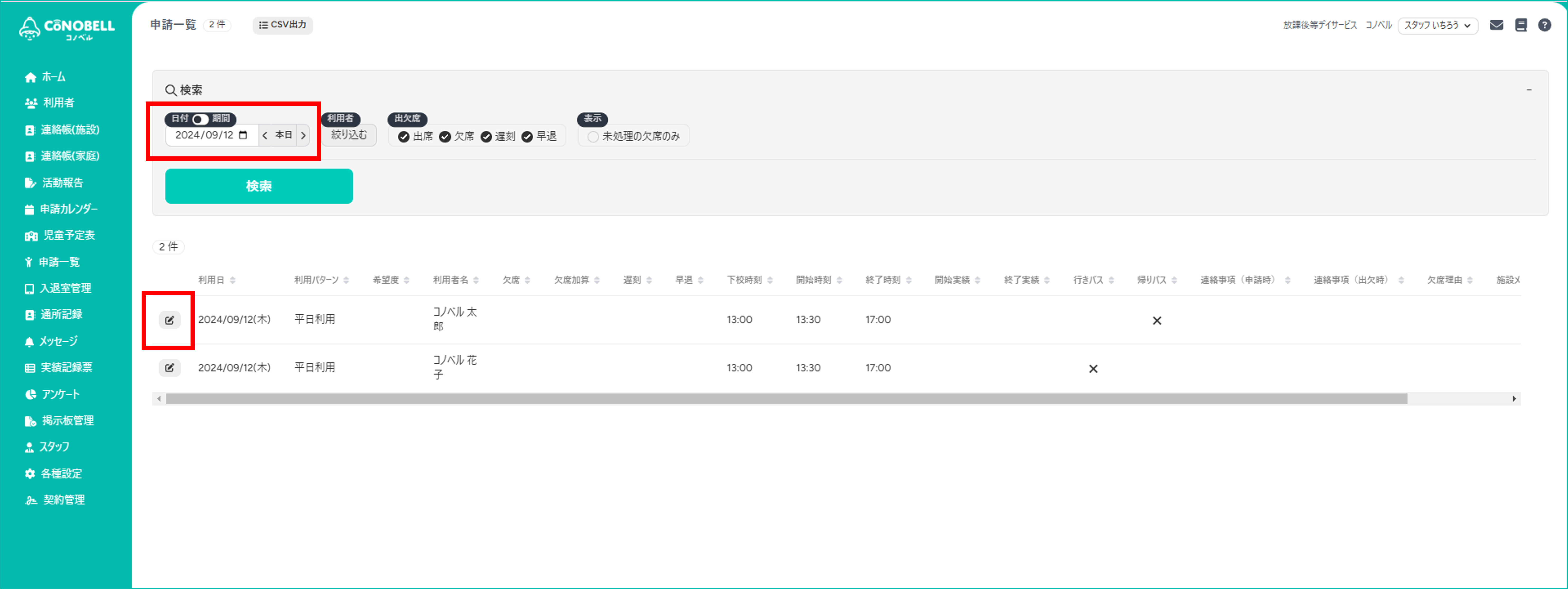Sort by 希望度 column
Viewport: 1568px width, 589px height.
pos(391,280)
